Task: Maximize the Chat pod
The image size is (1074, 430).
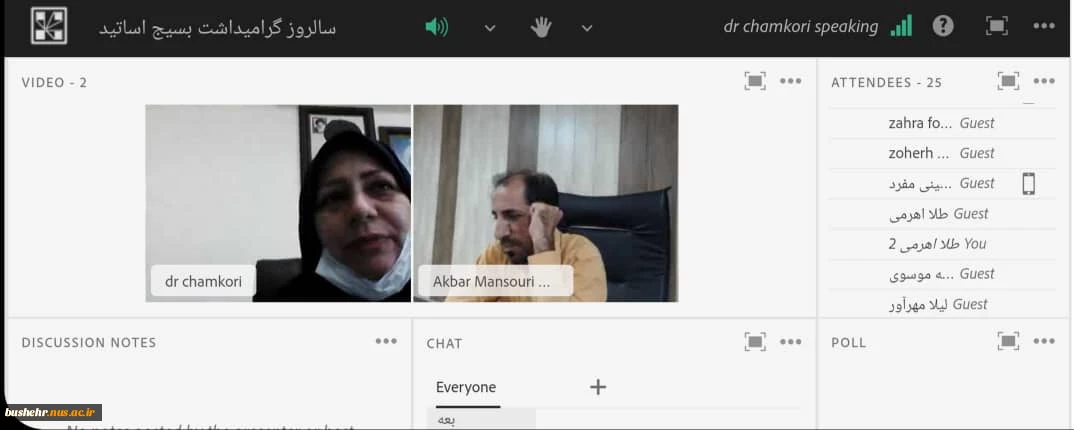Action: point(755,342)
